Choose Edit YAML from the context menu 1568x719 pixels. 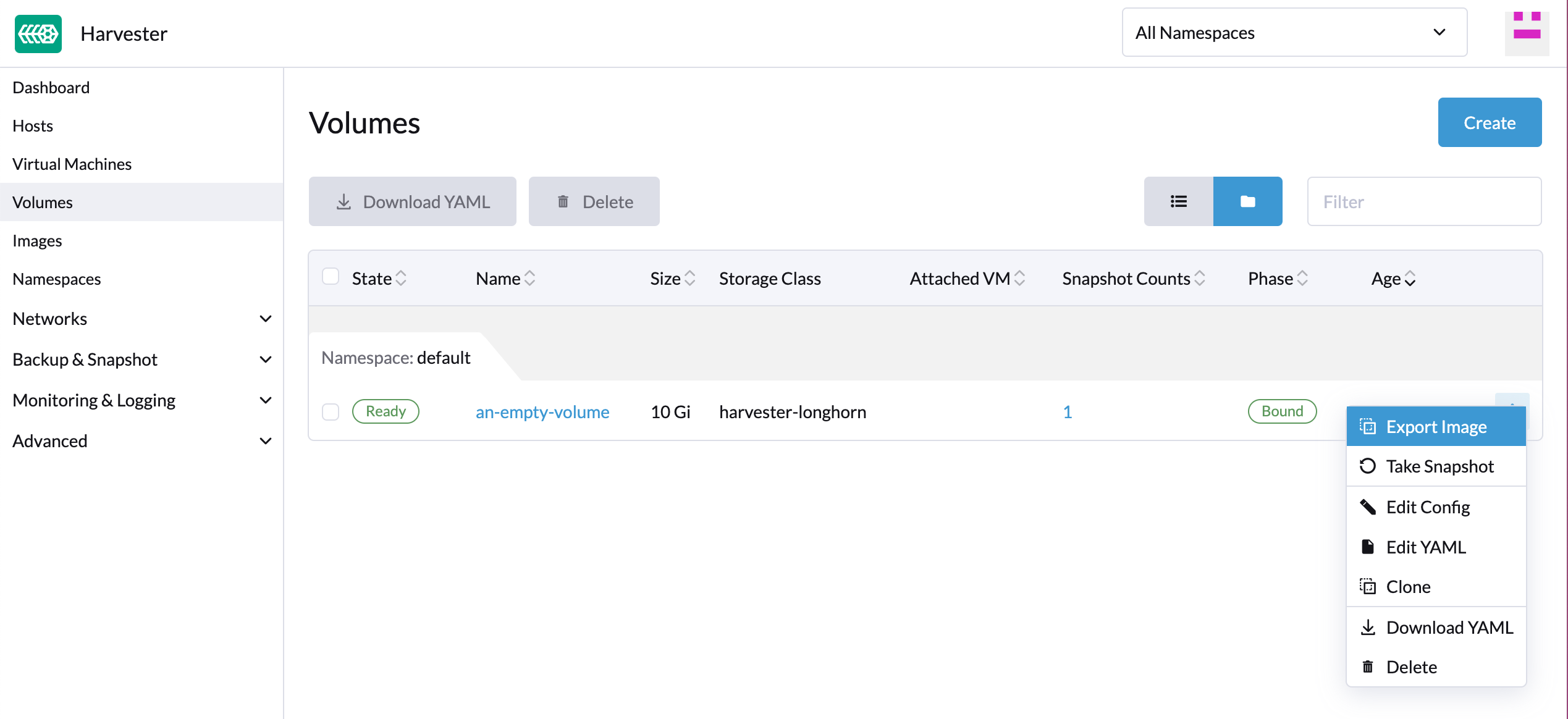(1425, 547)
